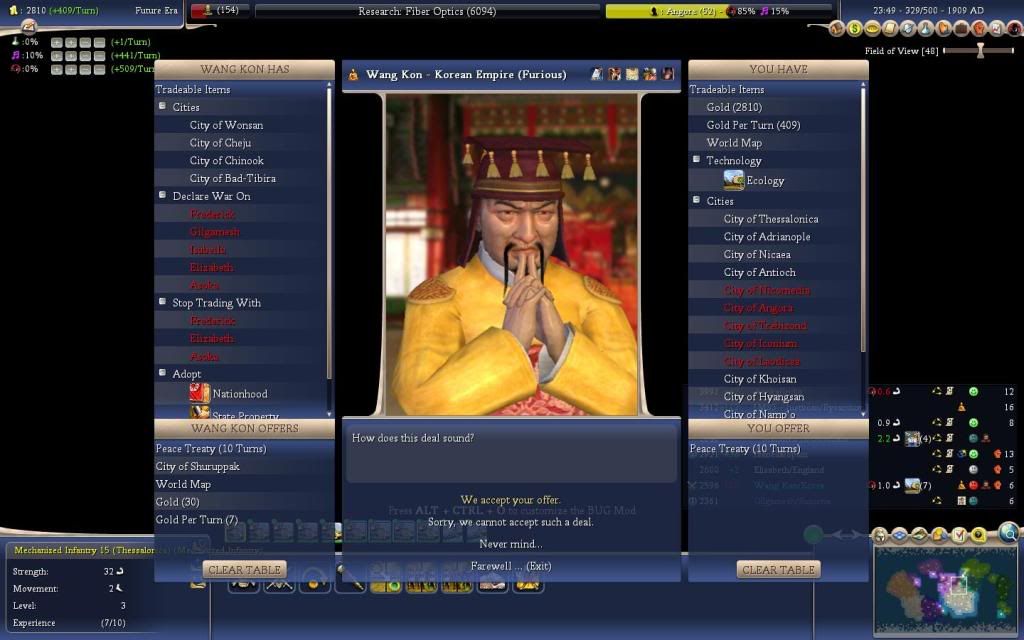Collapse the Declare War On group
The width and height of the screenshot is (1024, 640).
[x=162, y=195]
